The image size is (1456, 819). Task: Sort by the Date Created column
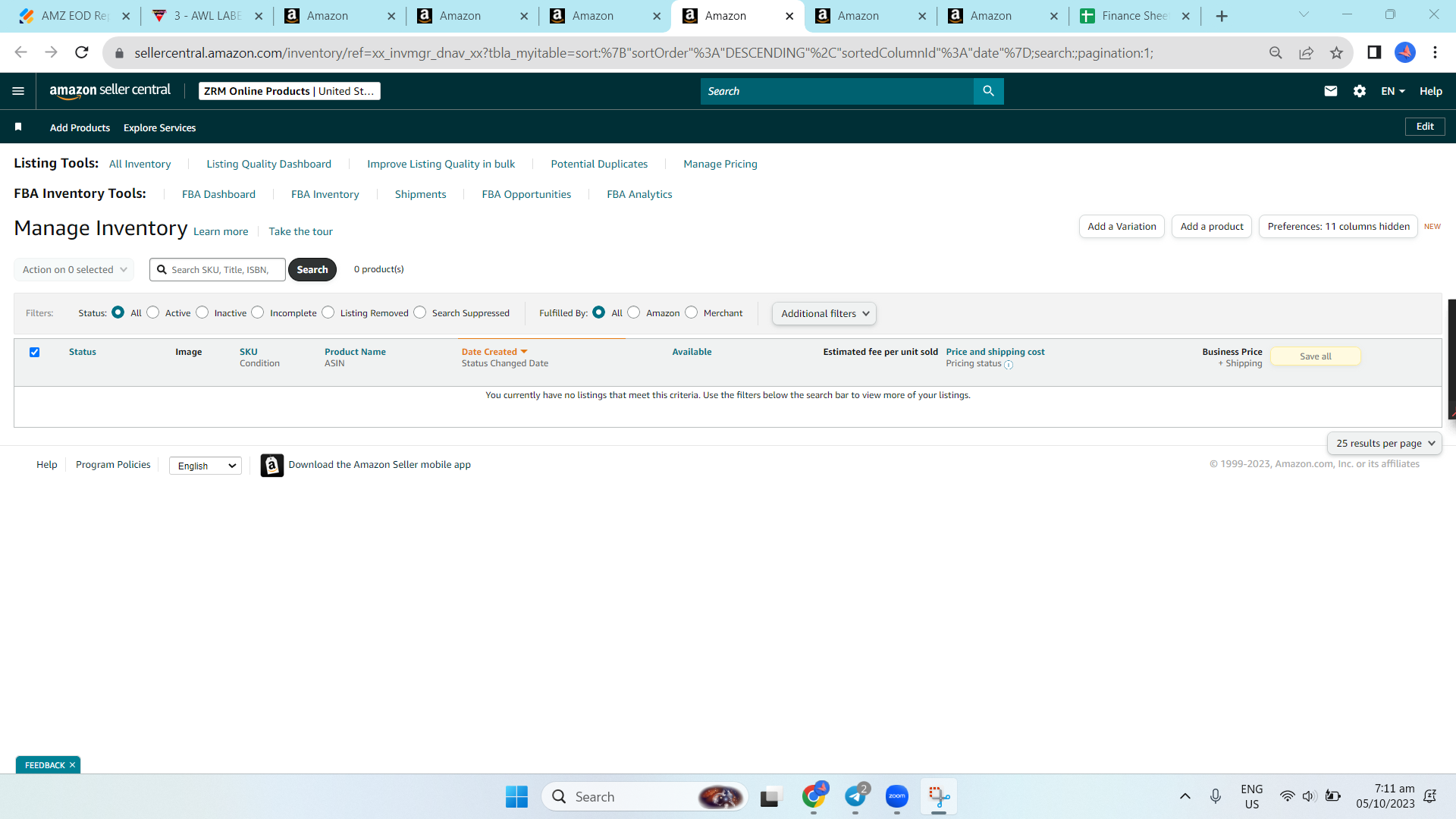[494, 352]
